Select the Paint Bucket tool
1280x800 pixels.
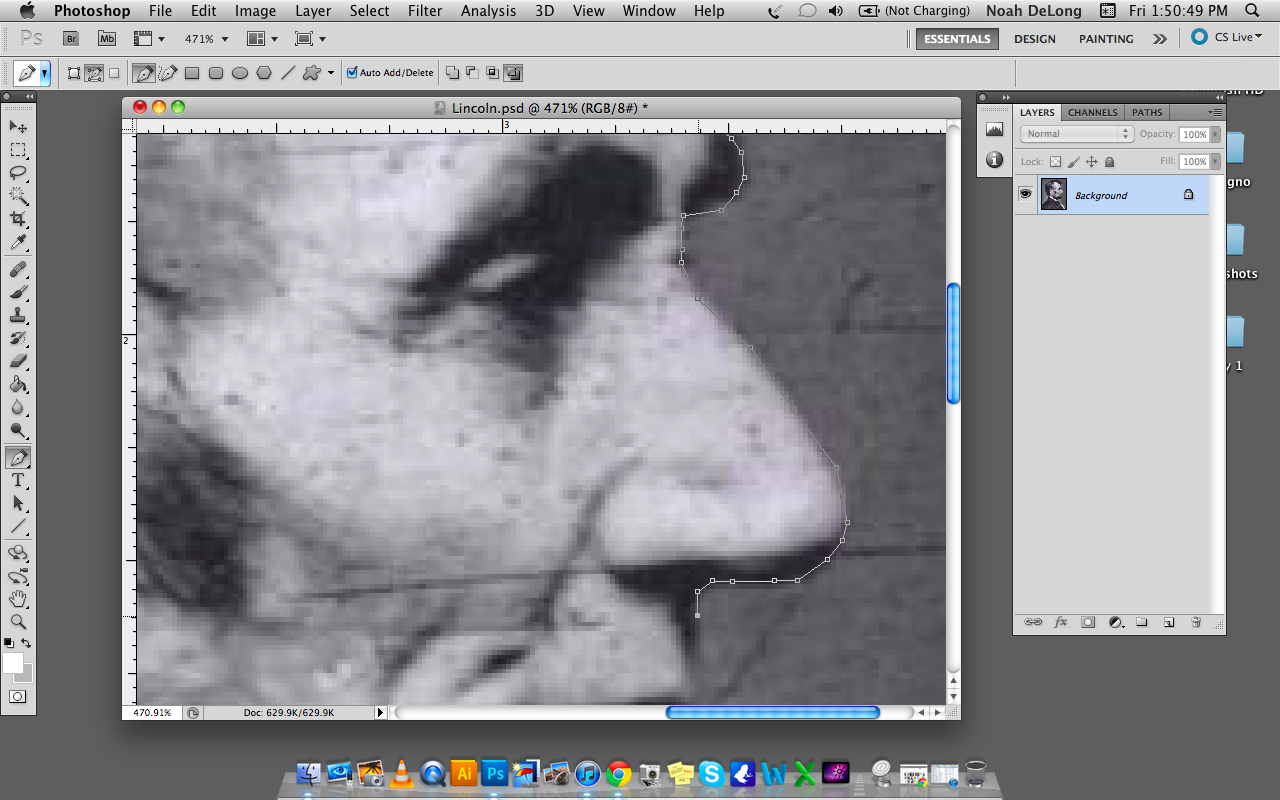(x=18, y=385)
